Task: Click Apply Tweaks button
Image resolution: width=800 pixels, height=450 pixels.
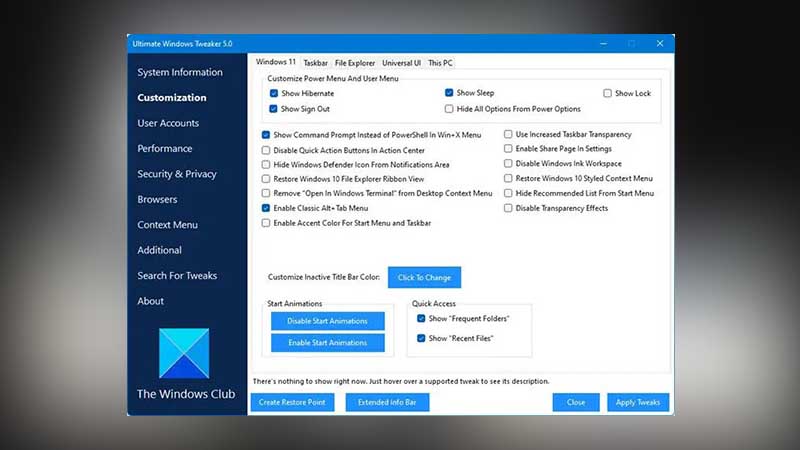Action: coord(638,402)
